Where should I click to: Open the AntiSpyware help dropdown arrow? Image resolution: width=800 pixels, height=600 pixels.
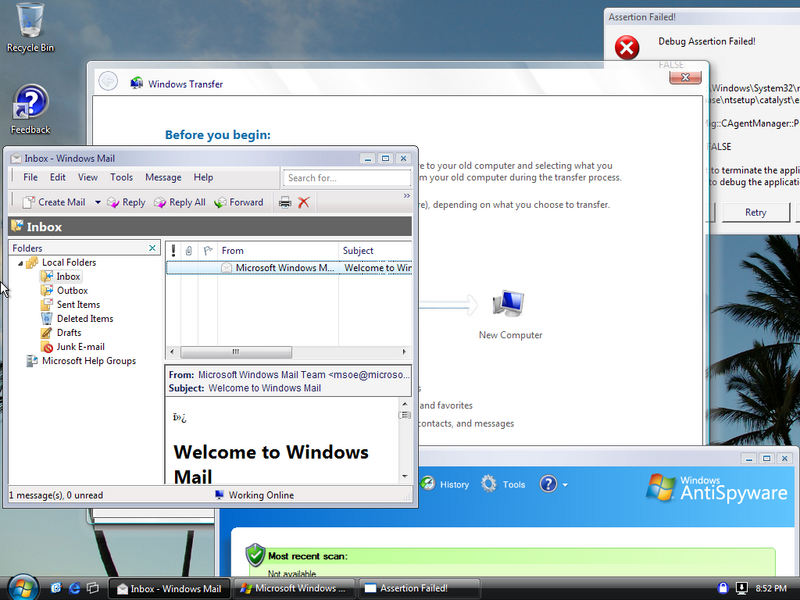pyautogui.click(x=565, y=485)
